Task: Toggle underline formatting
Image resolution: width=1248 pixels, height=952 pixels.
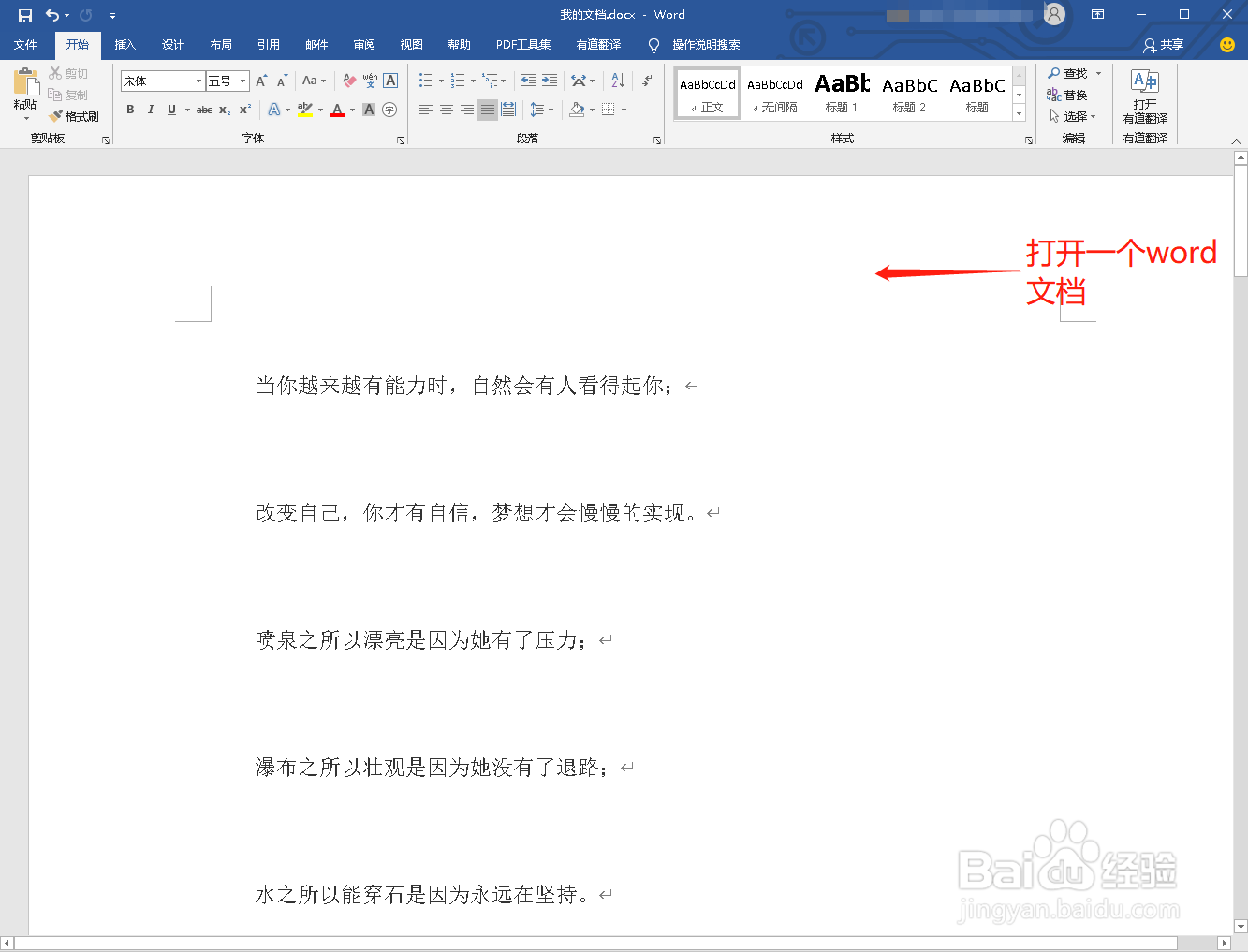Action: [x=171, y=110]
